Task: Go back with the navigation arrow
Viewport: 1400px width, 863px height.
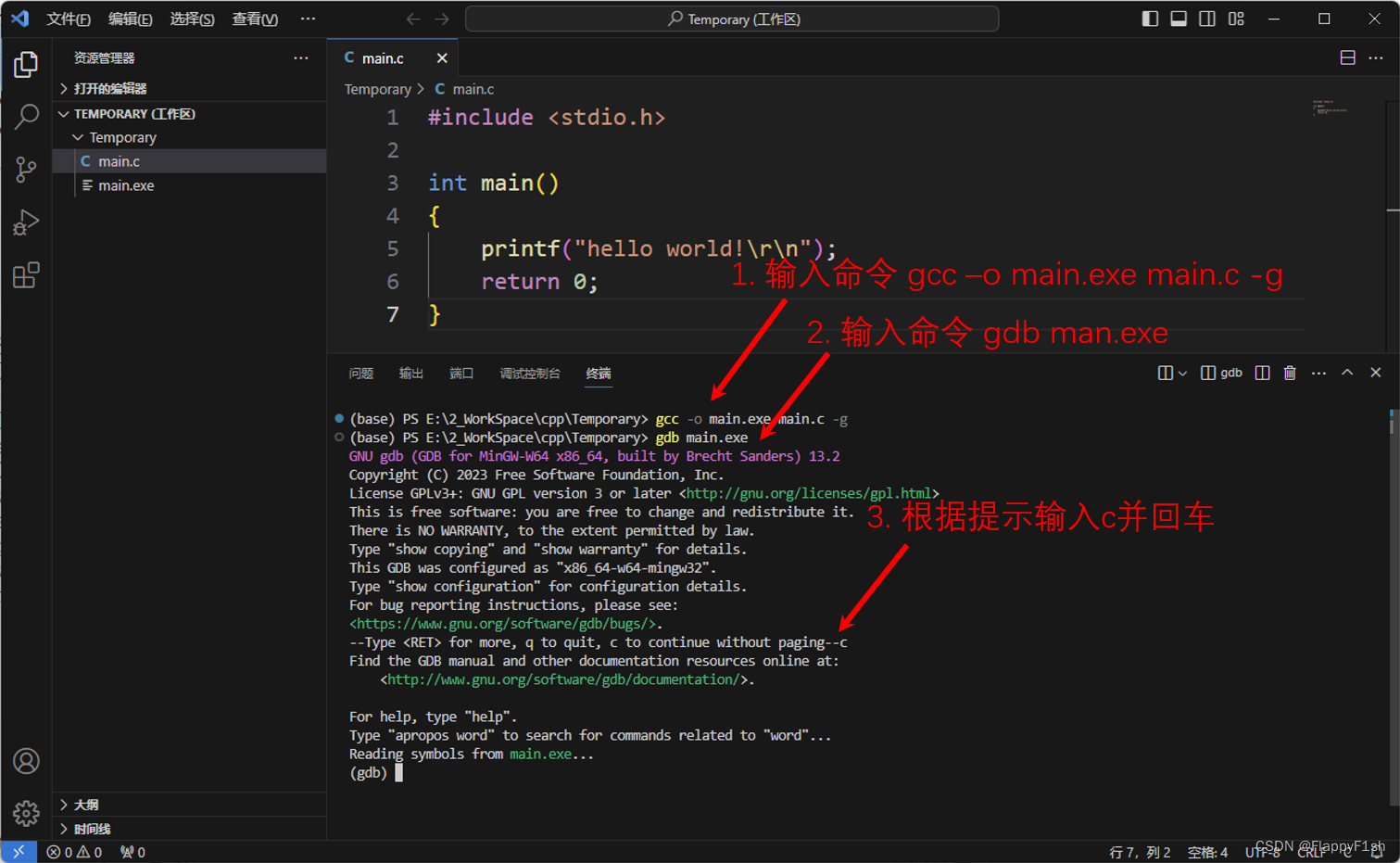Action: coord(413,19)
